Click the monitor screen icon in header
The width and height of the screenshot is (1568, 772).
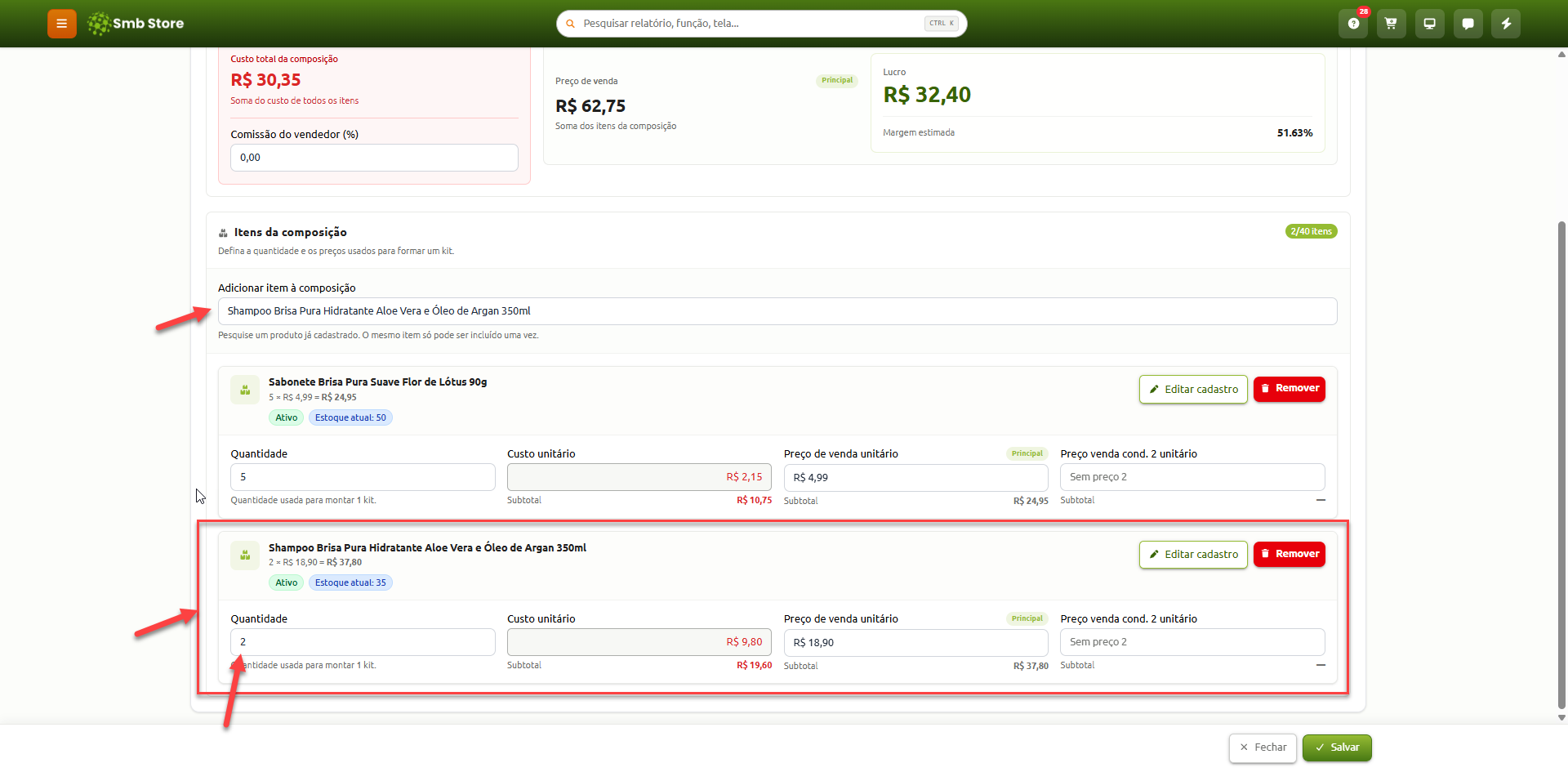click(1429, 24)
